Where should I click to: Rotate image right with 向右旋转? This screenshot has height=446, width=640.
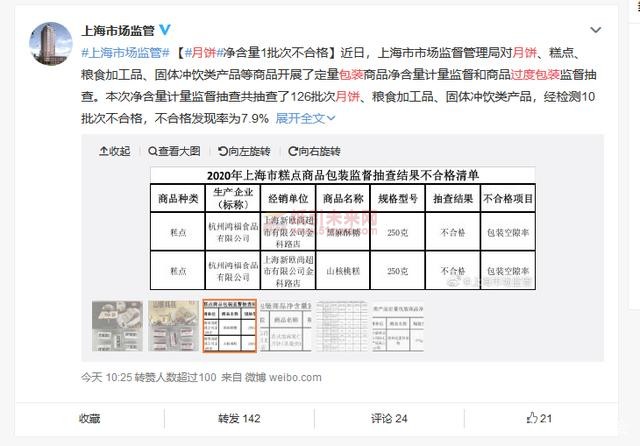point(312,151)
